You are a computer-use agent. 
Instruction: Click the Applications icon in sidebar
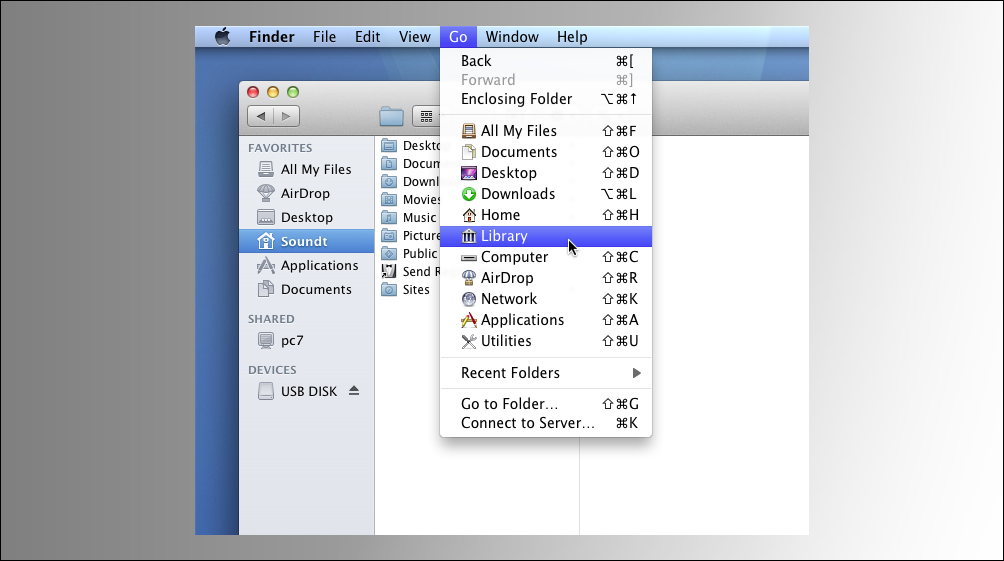click(x=265, y=265)
